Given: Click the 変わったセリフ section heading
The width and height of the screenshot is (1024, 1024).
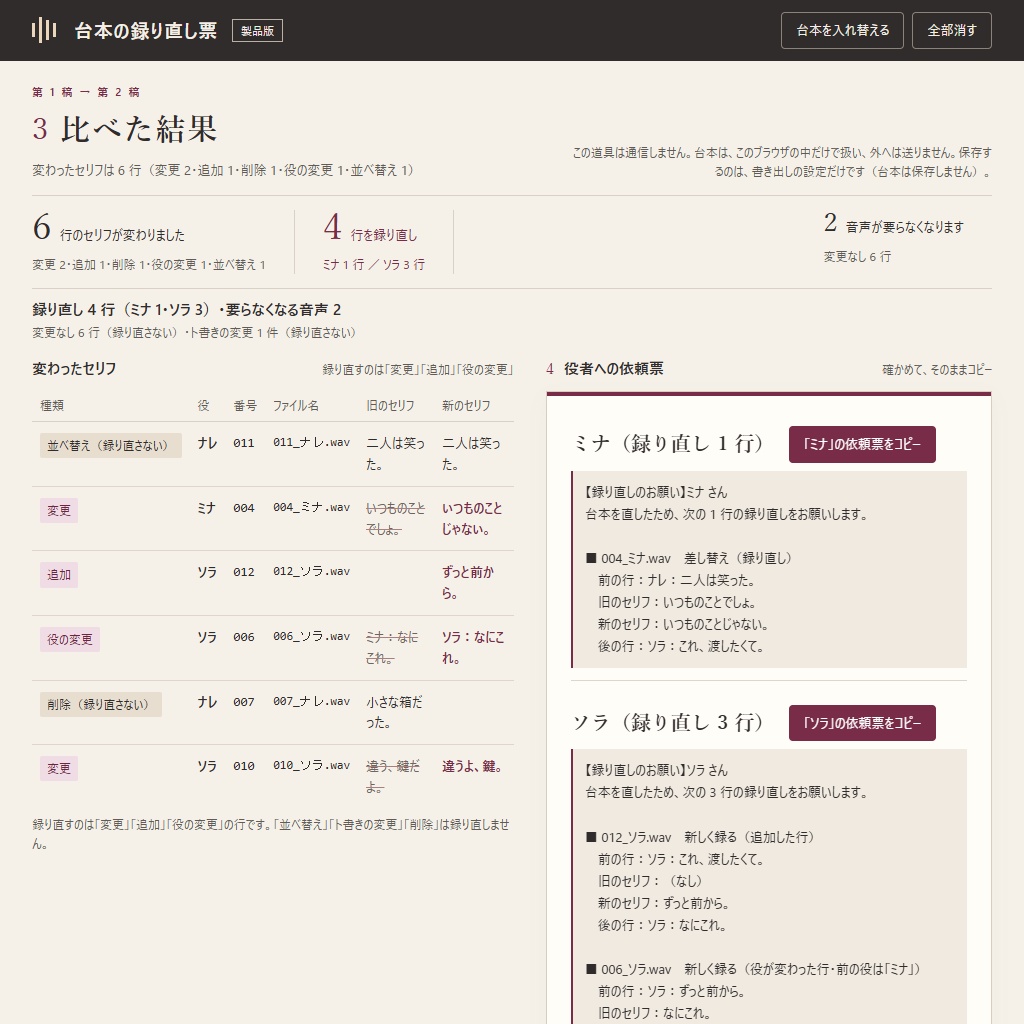Looking at the screenshot, I should point(74,369).
